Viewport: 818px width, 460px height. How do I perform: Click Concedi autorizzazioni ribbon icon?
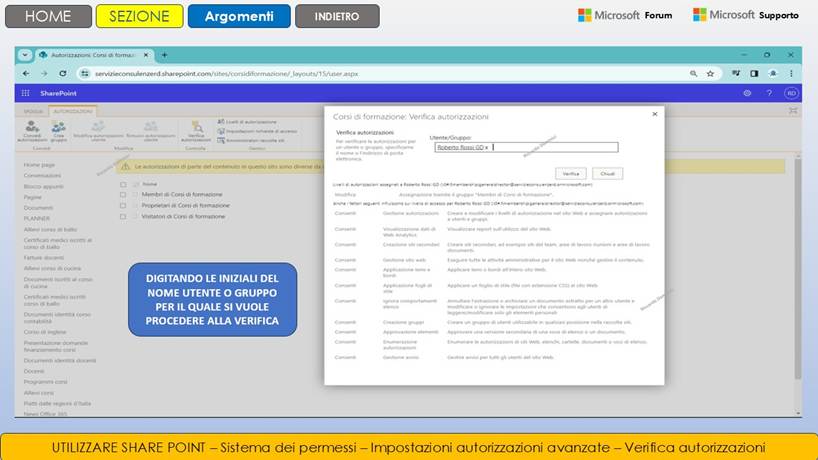[32, 131]
